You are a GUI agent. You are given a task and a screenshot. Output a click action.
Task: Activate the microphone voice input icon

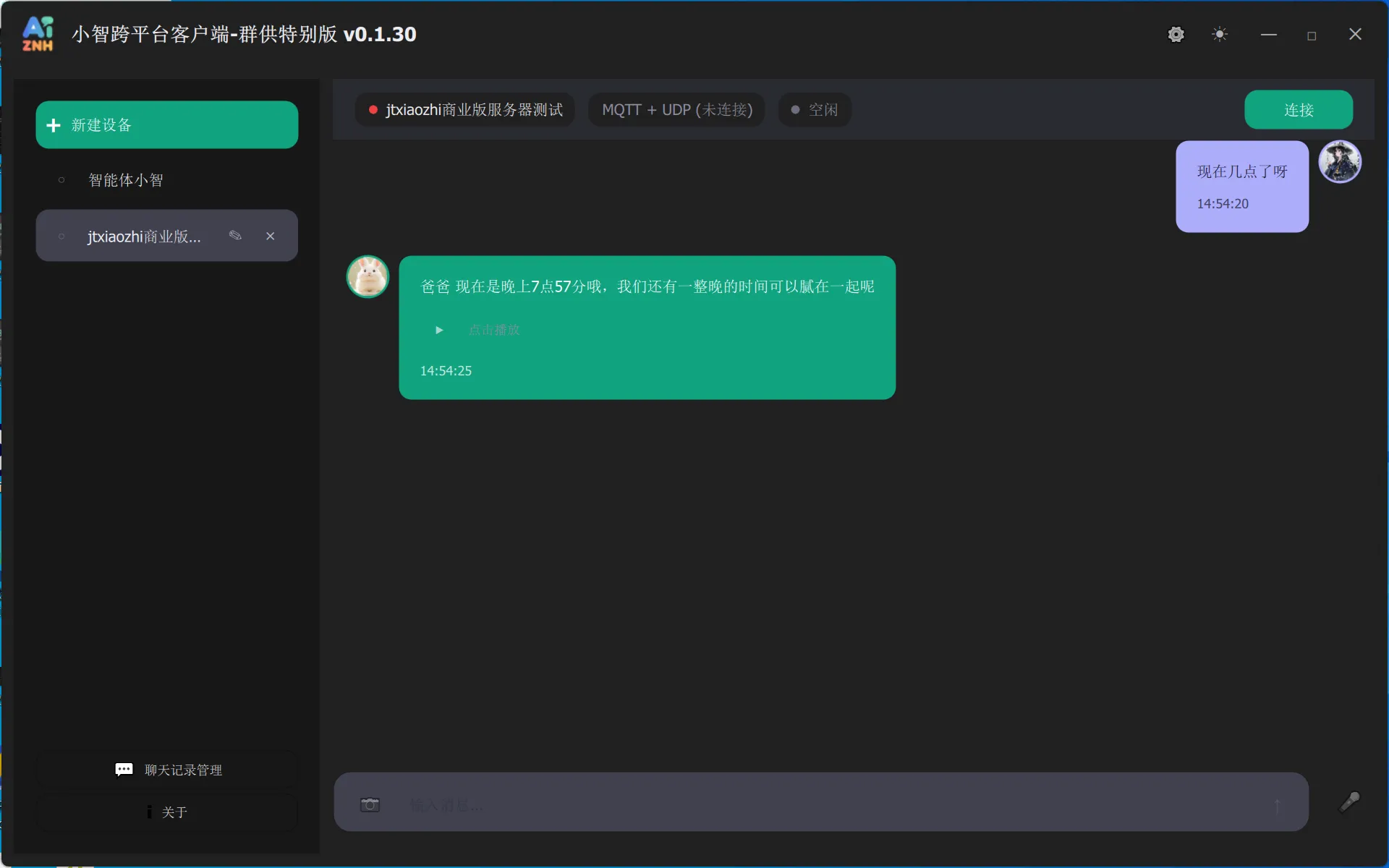point(1349,801)
